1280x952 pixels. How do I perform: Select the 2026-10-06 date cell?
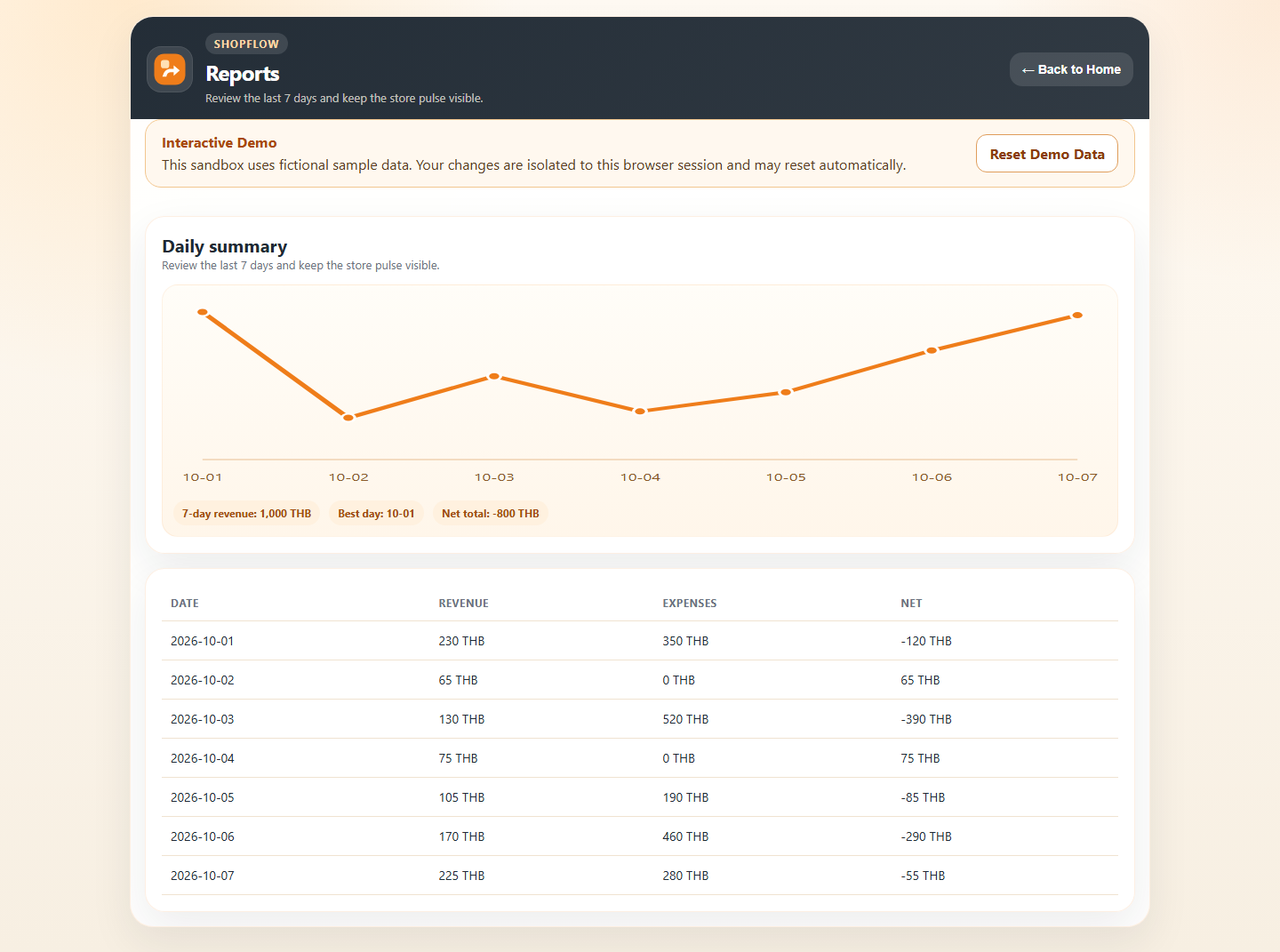pos(203,836)
